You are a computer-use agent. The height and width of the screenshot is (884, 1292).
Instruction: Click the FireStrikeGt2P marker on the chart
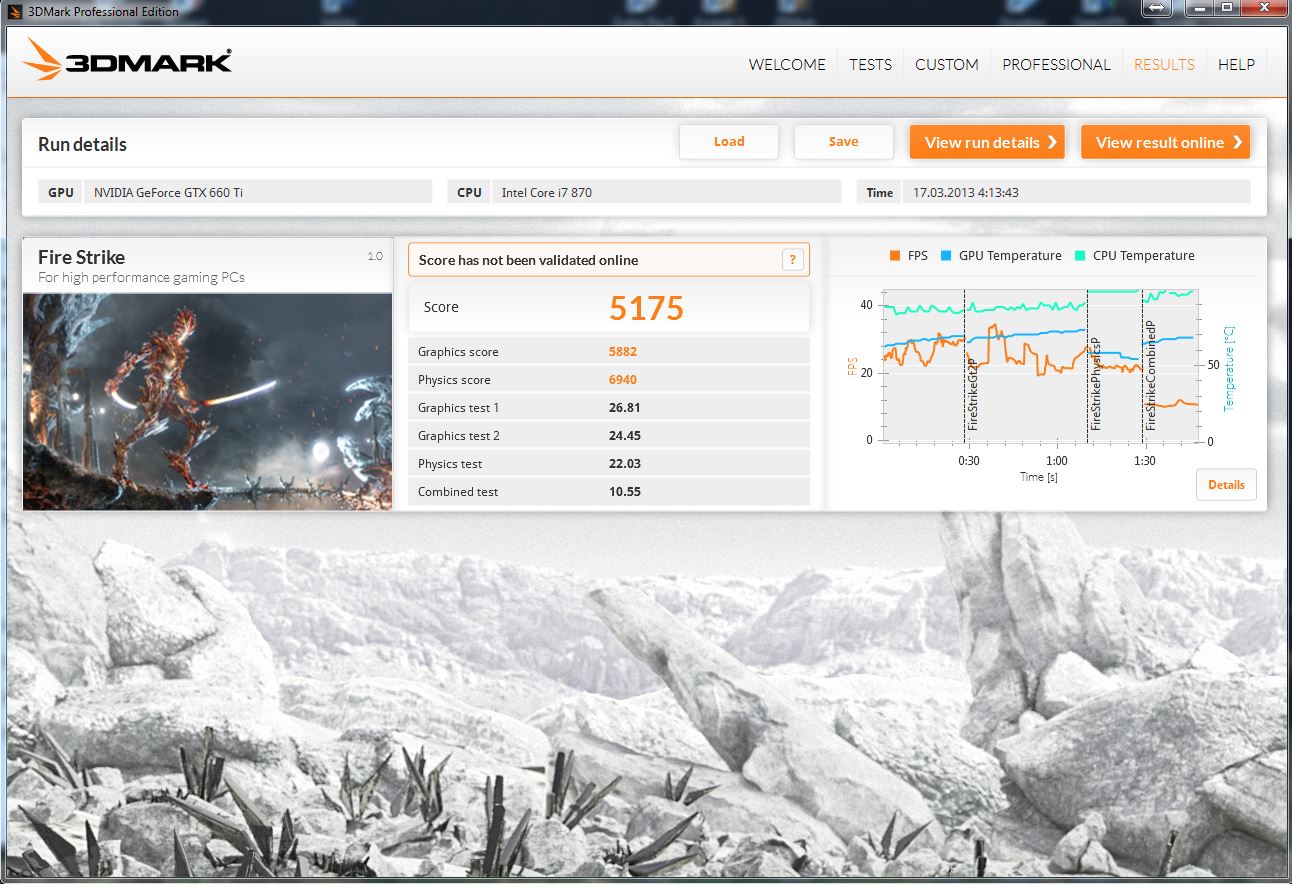coord(972,396)
